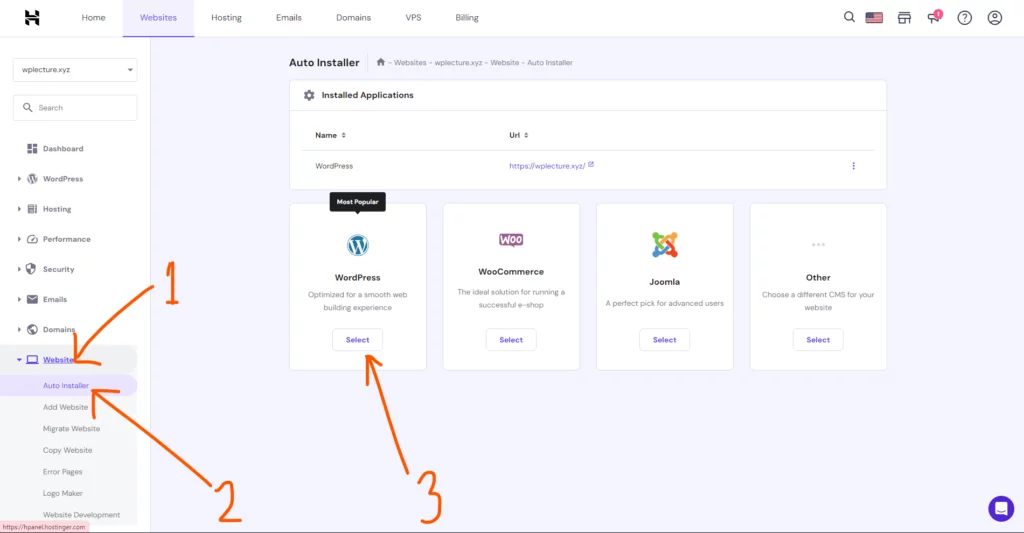Open the https://wplecture.xyz/ link

[x=547, y=166]
